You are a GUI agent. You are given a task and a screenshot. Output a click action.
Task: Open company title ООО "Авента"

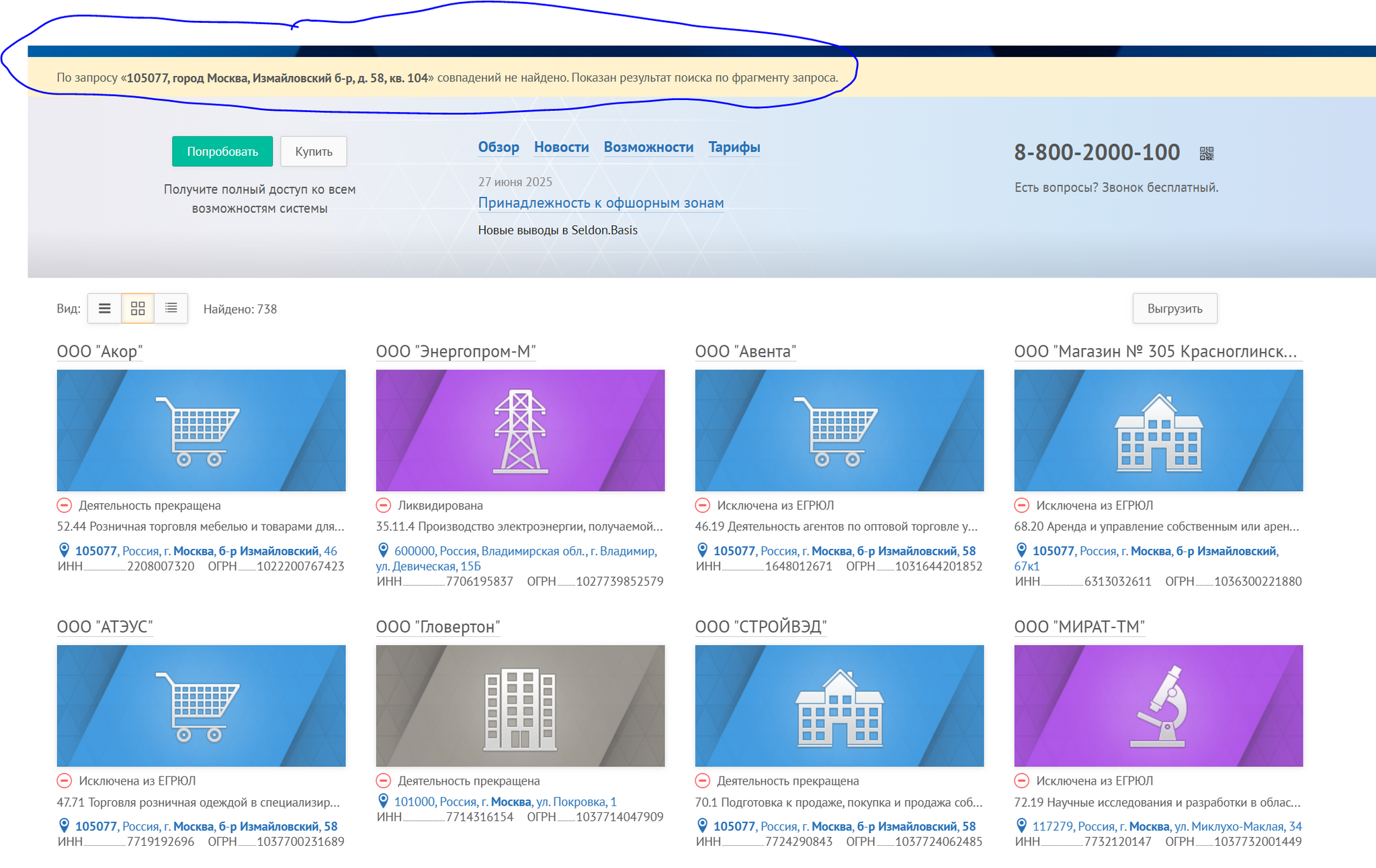pos(745,351)
